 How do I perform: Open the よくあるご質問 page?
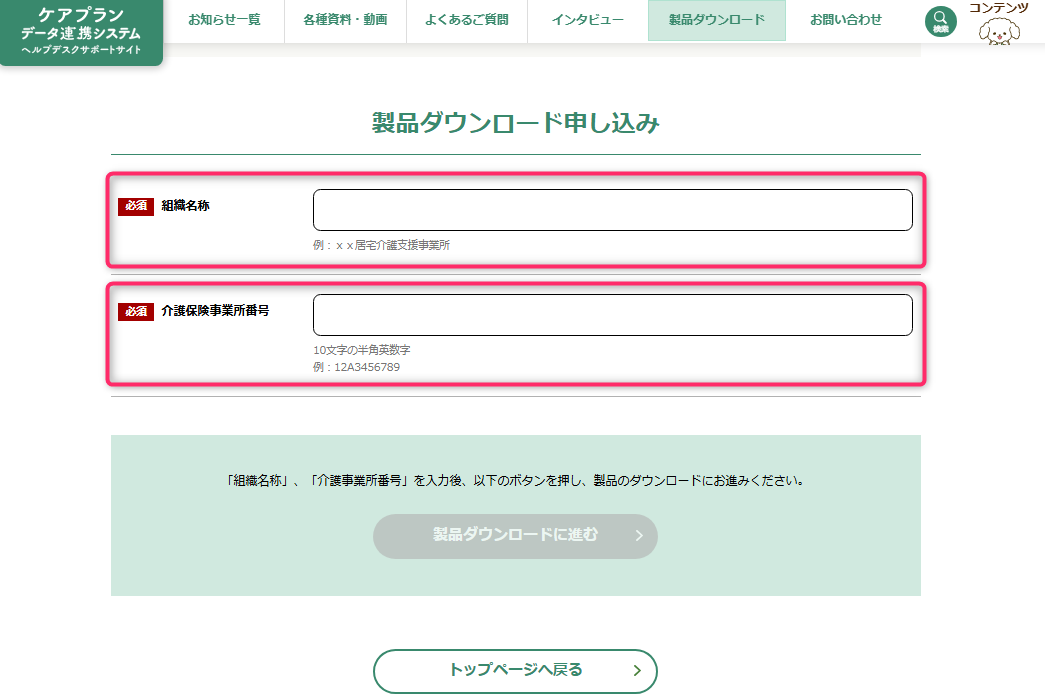coord(467,20)
